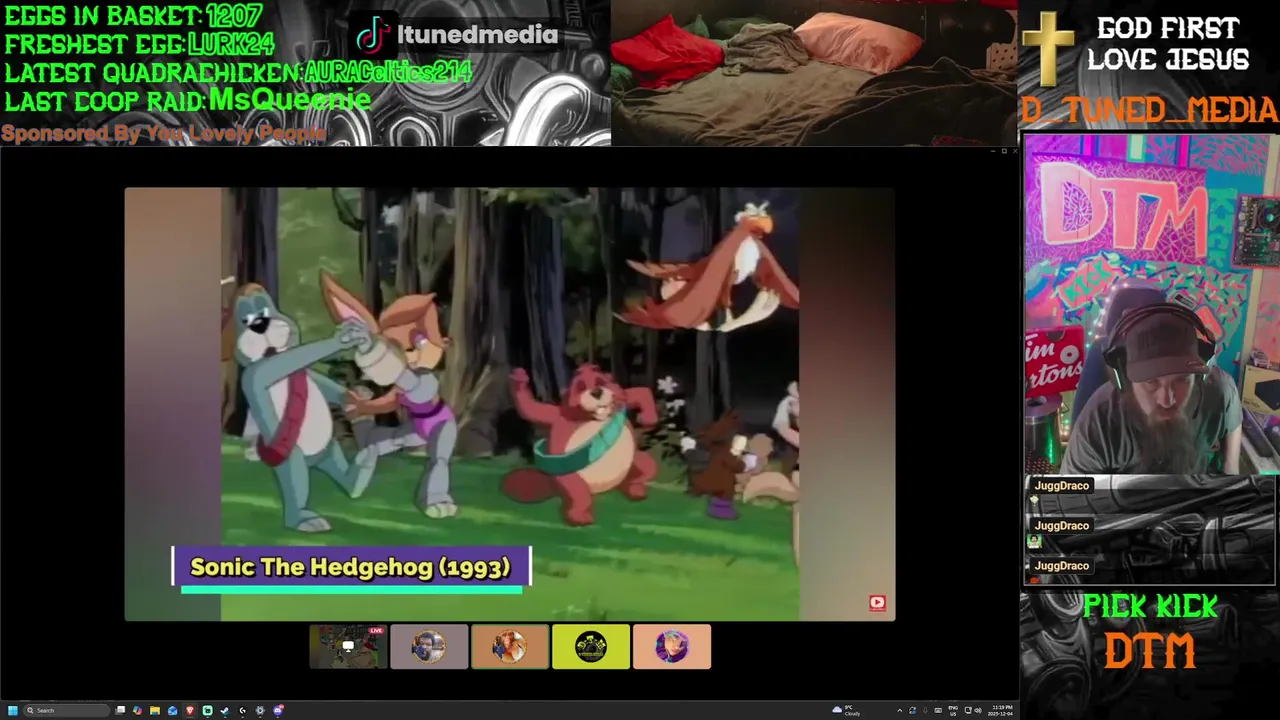Select the orange participant thumbnail
This screenshot has width=1280, height=720.
click(510, 646)
